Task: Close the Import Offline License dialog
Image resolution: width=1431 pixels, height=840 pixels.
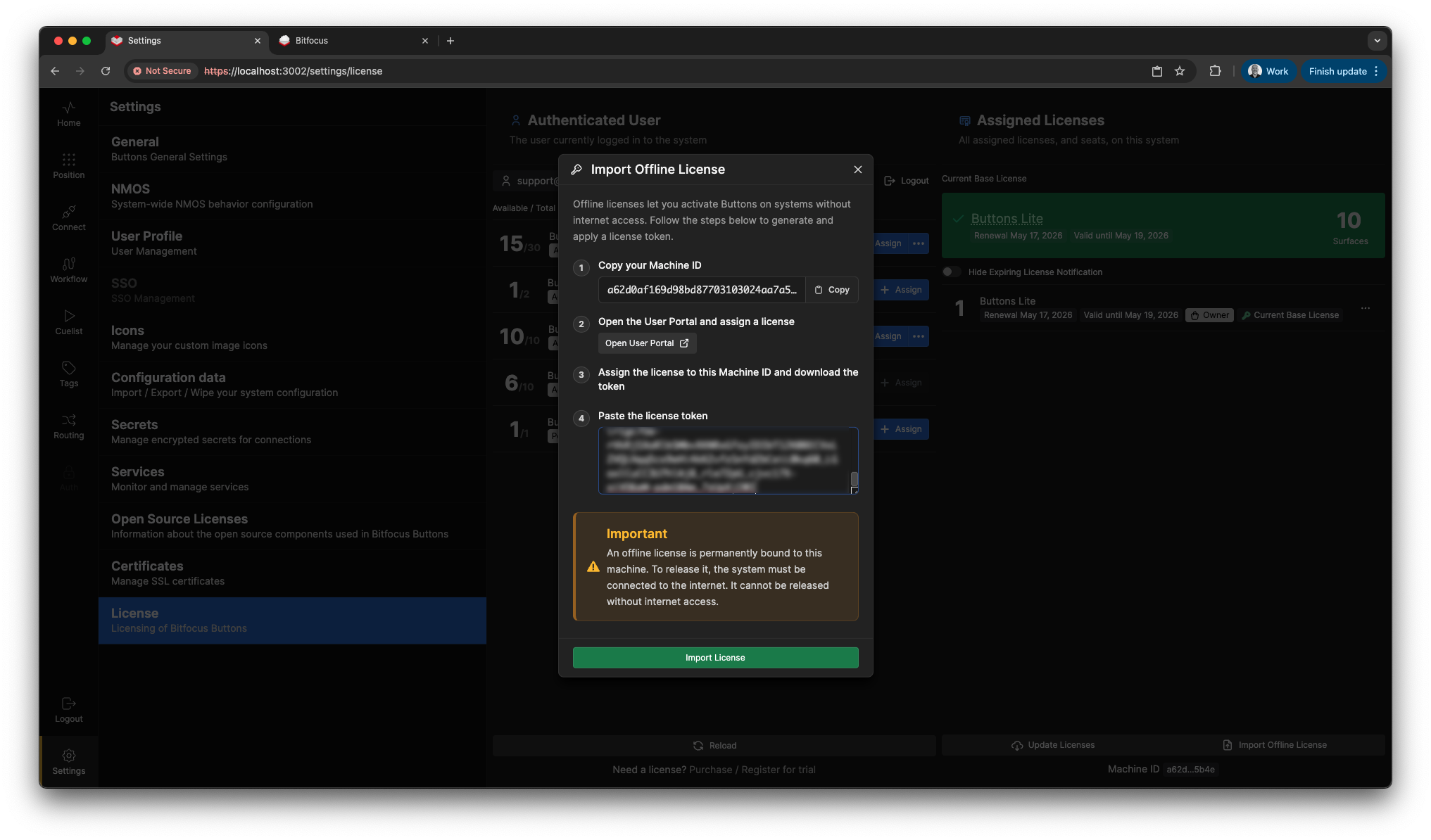Action: click(x=857, y=170)
